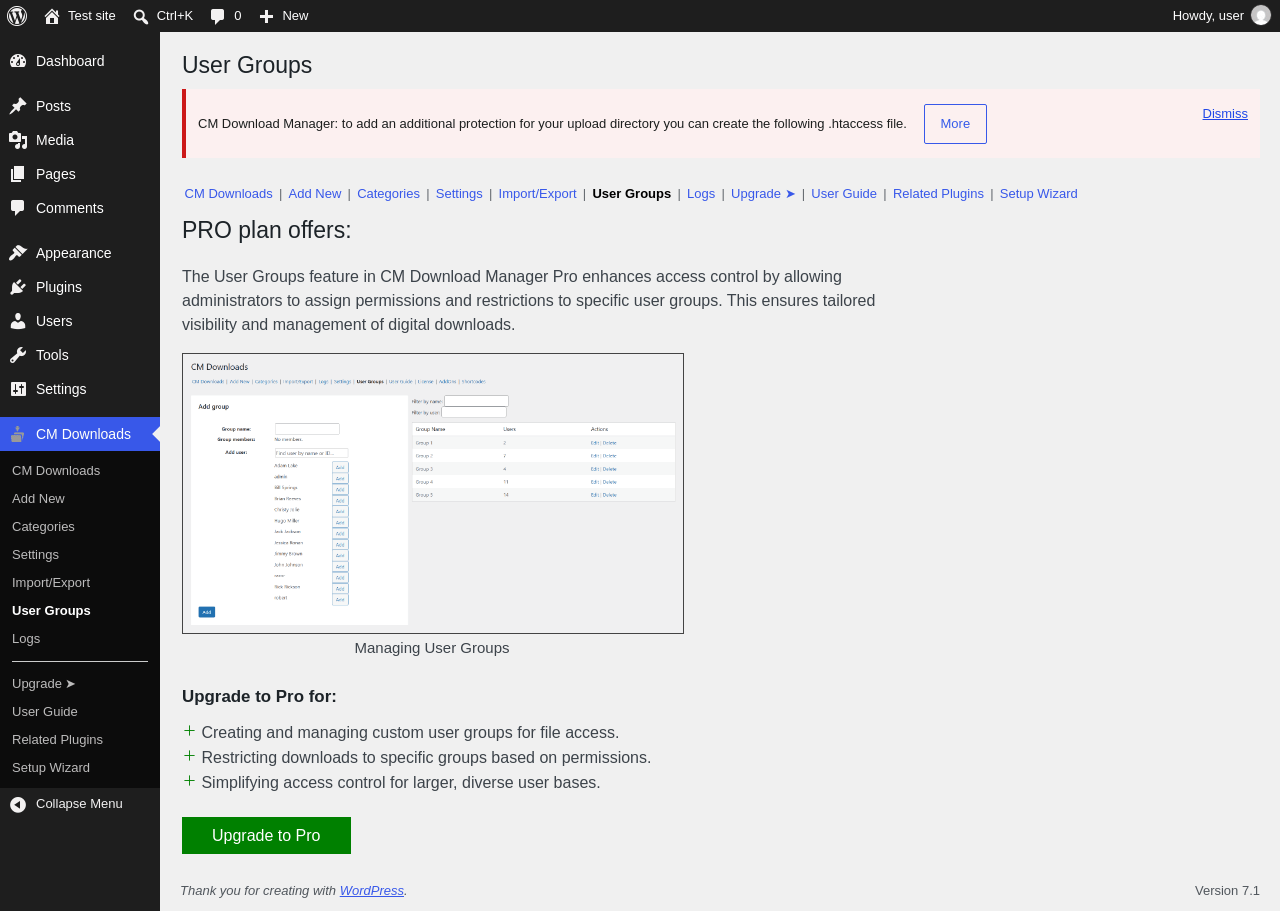Open Tools menu item
This screenshot has width=1280, height=911.
tap(80, 355)
